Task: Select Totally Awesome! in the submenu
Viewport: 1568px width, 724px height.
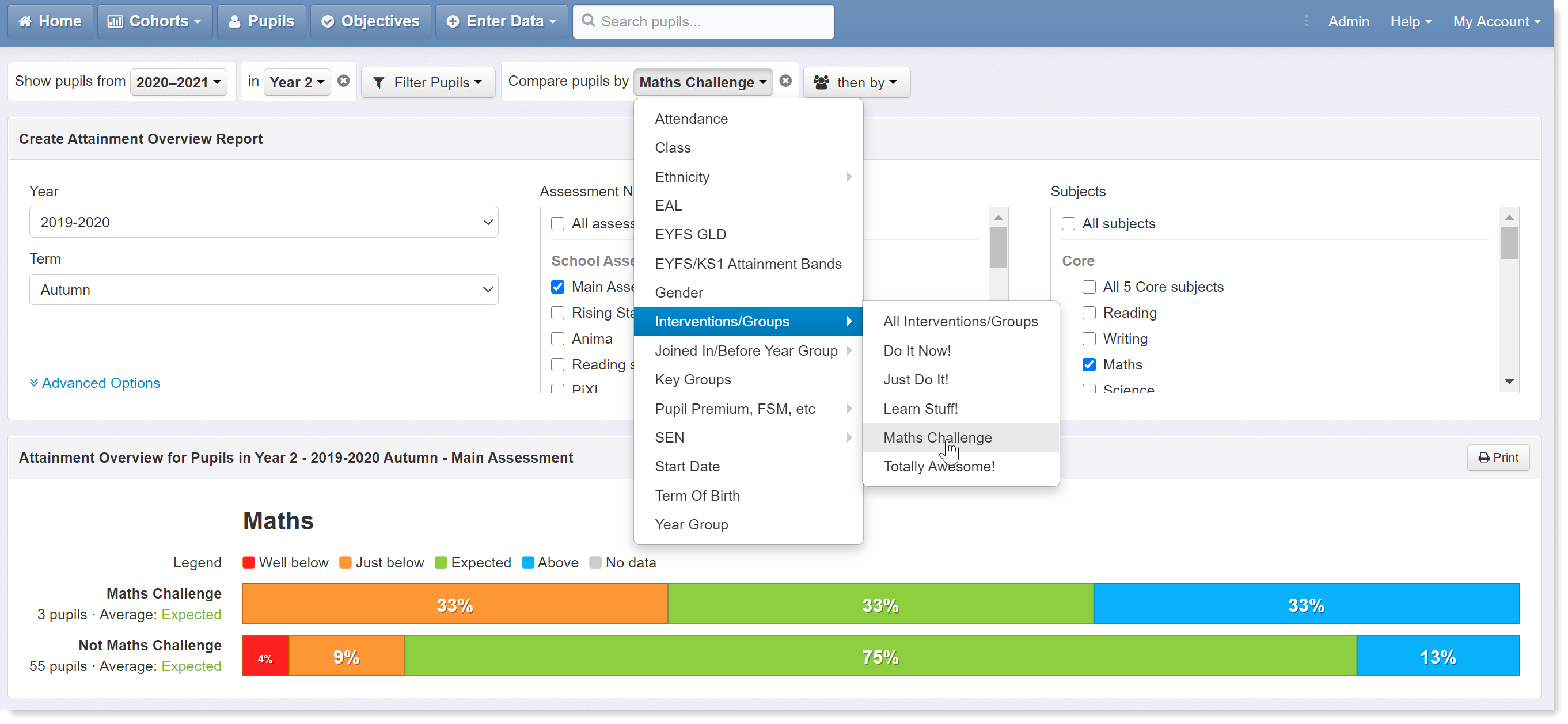Action: 960,467
